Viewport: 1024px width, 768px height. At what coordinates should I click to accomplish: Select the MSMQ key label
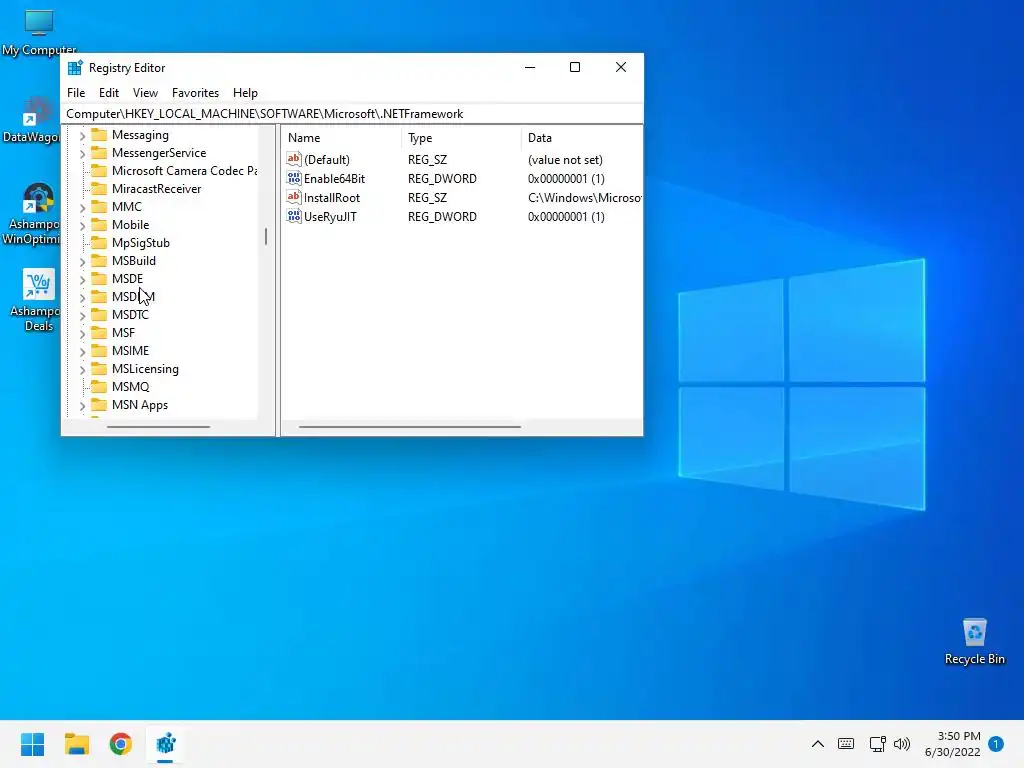pos(130,387)
